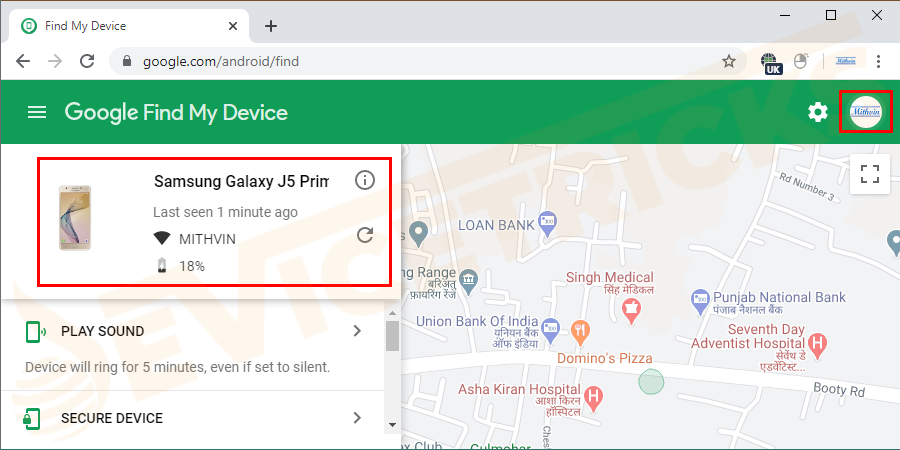Open Find My Device settings gear

[x=818, y=112]
